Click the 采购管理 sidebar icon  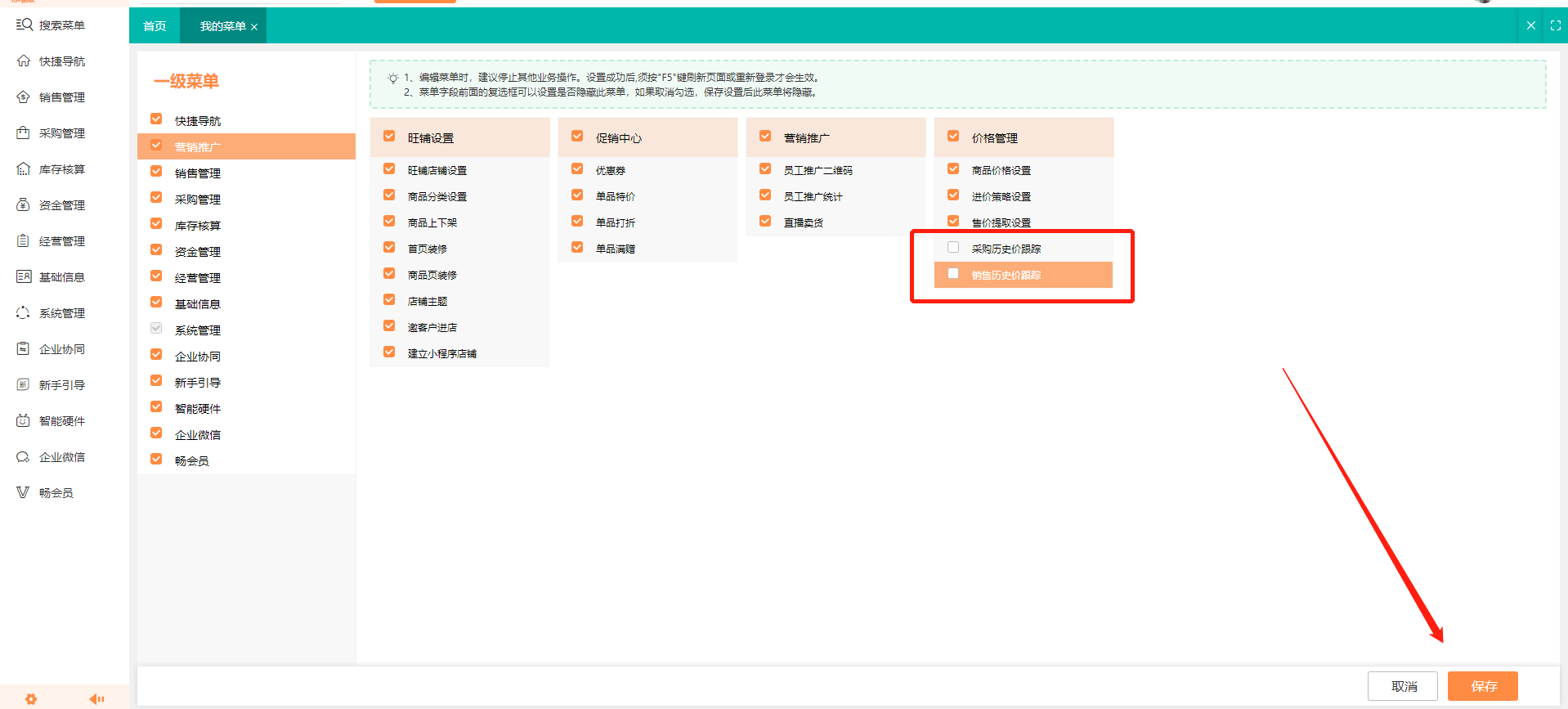click(x=24, y=133)
